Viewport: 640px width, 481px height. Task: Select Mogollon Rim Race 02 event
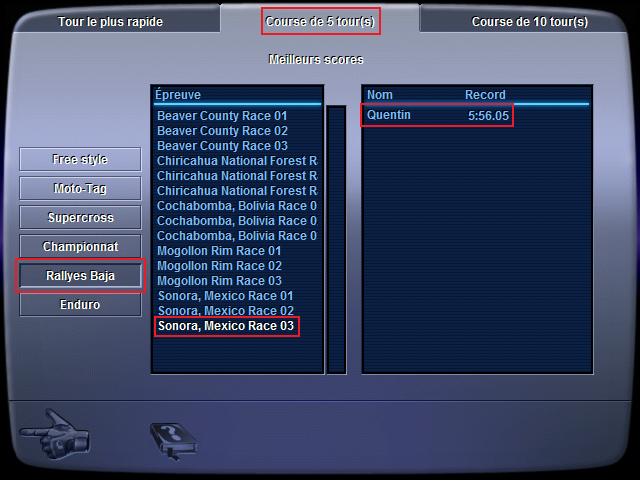click(219, 266)
